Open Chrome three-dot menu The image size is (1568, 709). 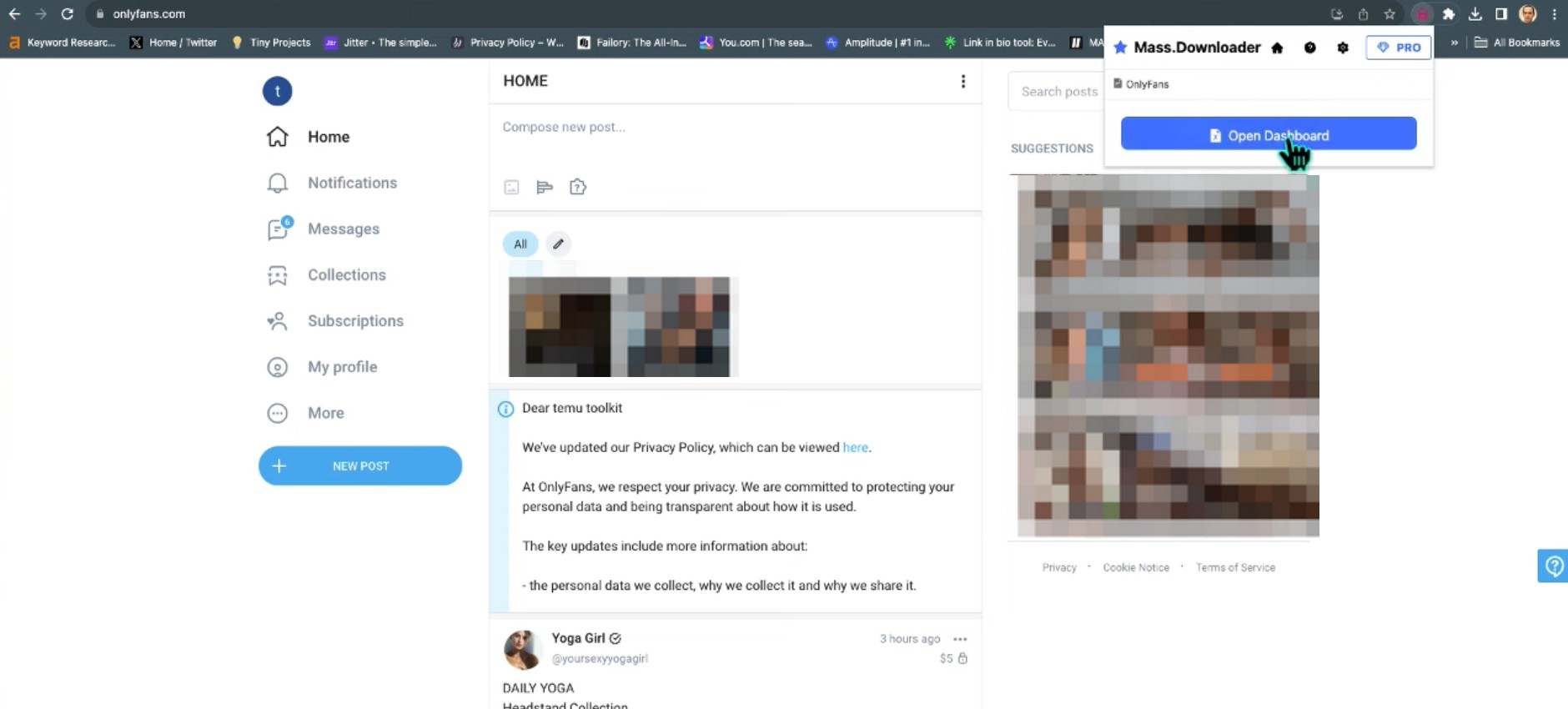tap(1555, 14)
